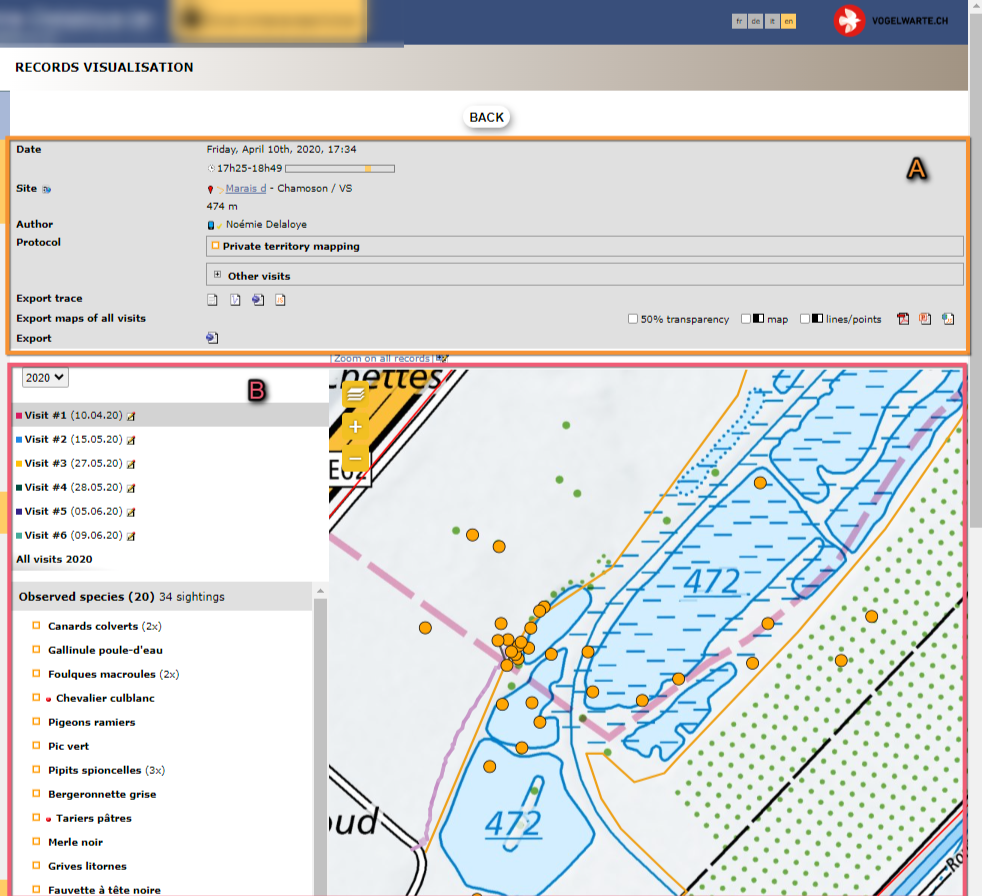
Task: Click the info icon next to Site
Action: [47, 189]
